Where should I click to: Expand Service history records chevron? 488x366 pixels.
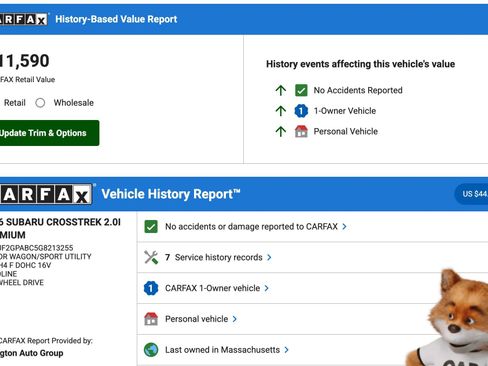(269, 257)
